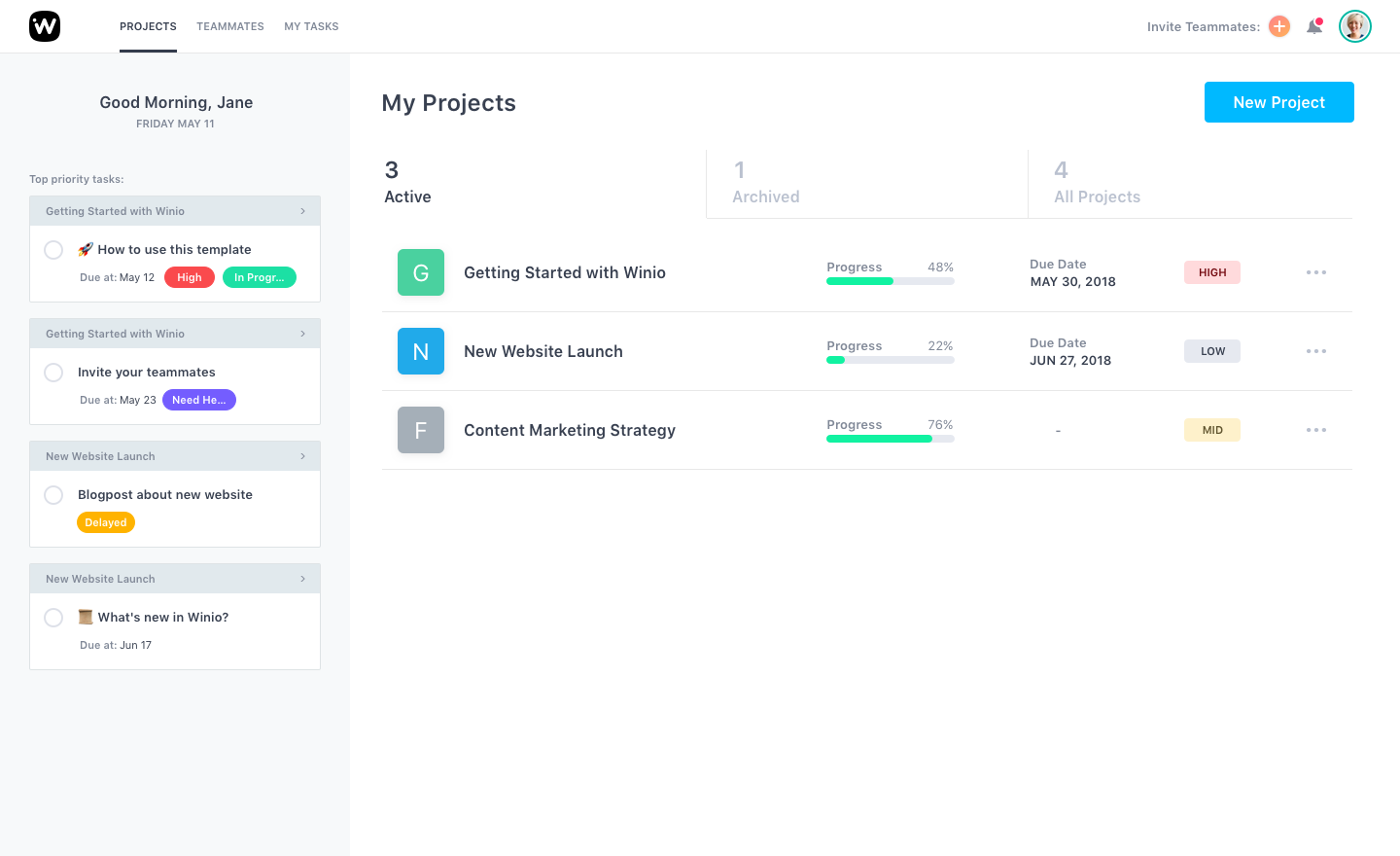Mark 'How to use this template' complete
This screenshot has height=856, width=1400.
[53, 250]
